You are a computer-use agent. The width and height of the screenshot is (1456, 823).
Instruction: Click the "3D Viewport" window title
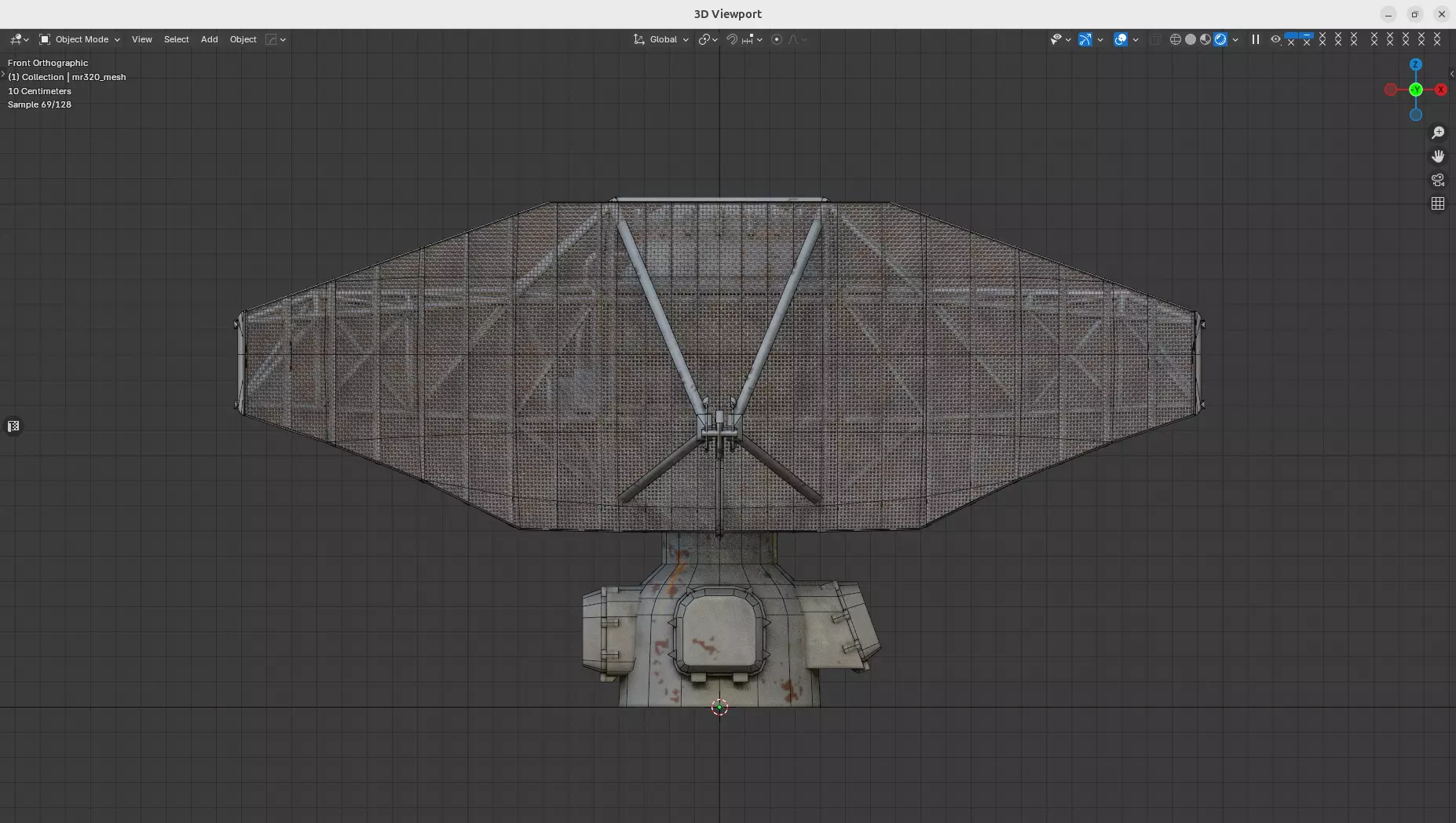point(727,14)
